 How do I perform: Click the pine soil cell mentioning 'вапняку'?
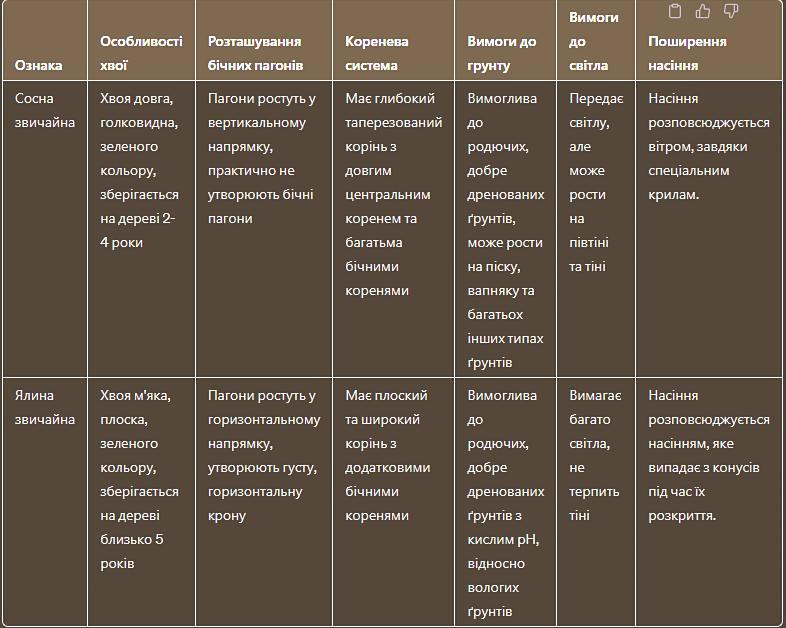[x=506, y=231]
